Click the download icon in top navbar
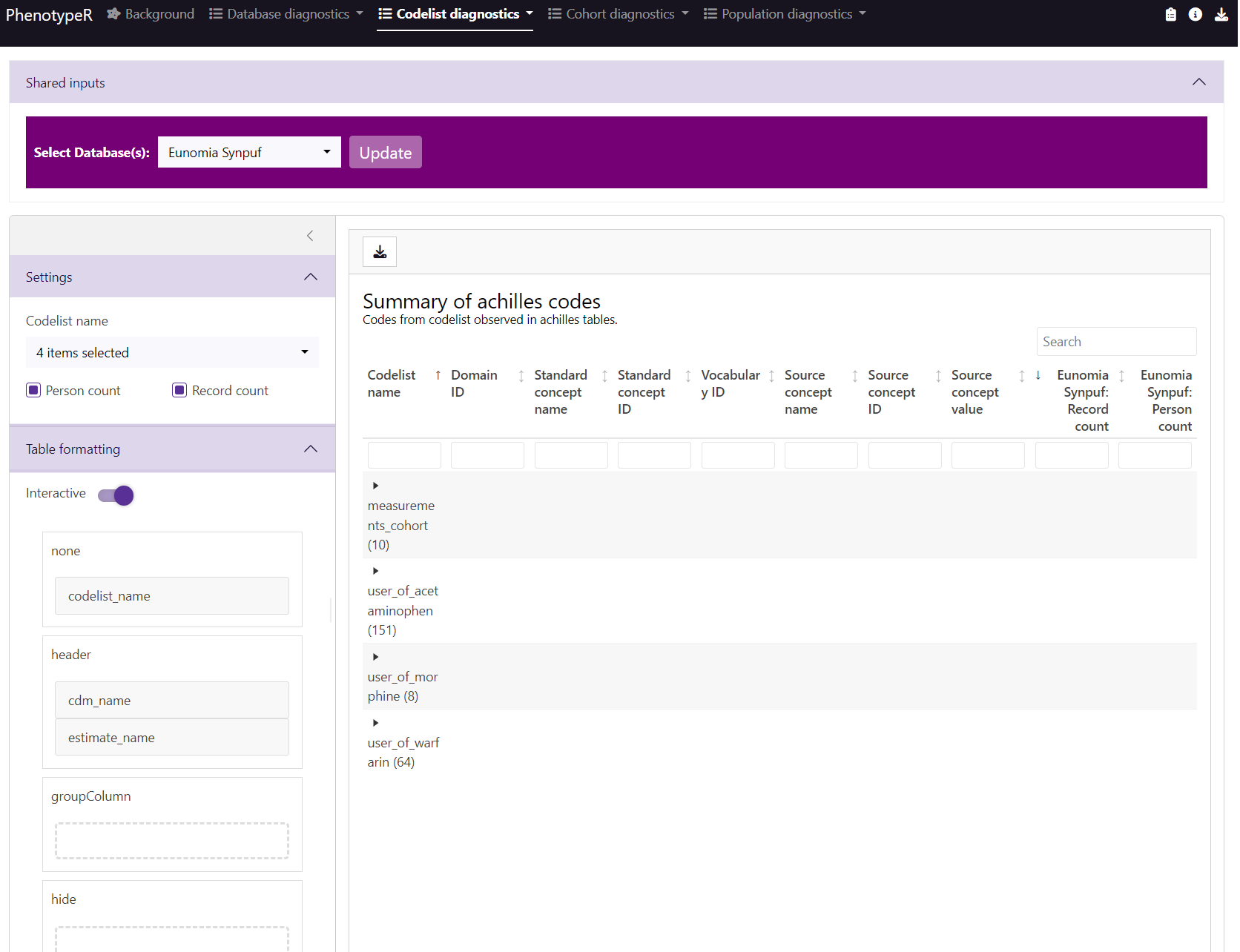This screenshot has width=1240, height=952. [x=1221, y=15]
